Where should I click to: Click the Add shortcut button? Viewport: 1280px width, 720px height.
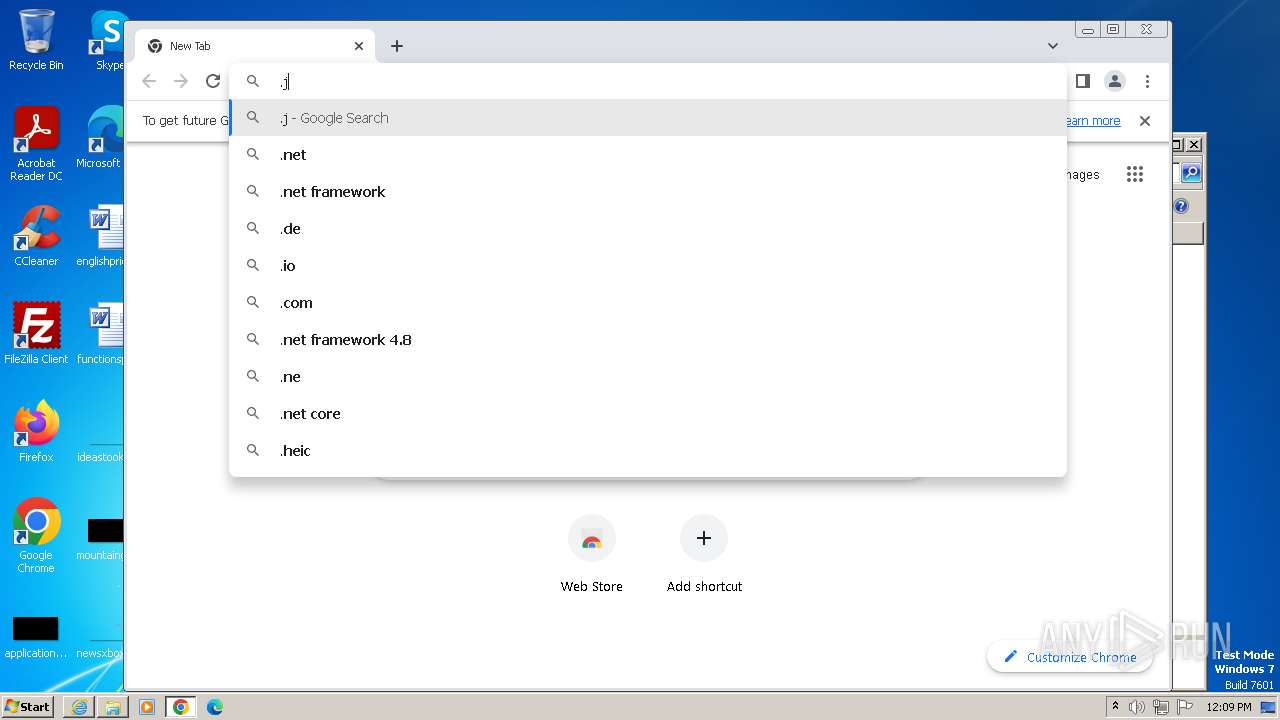coord(704,555)
